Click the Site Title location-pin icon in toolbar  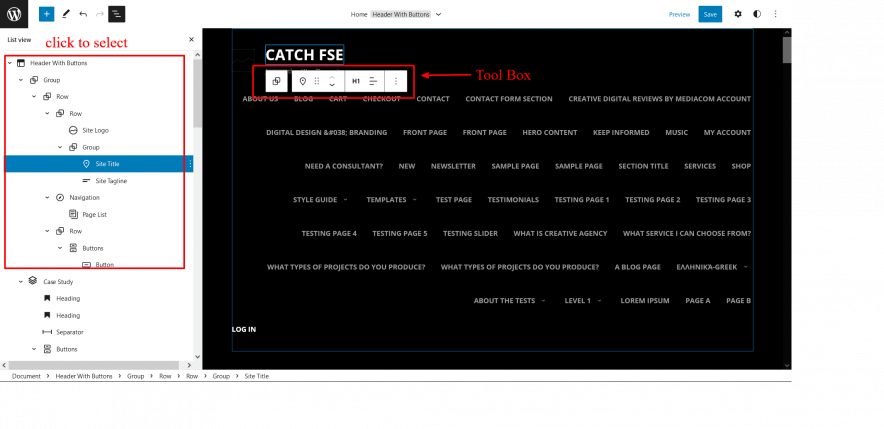click(x=303, y=81)
